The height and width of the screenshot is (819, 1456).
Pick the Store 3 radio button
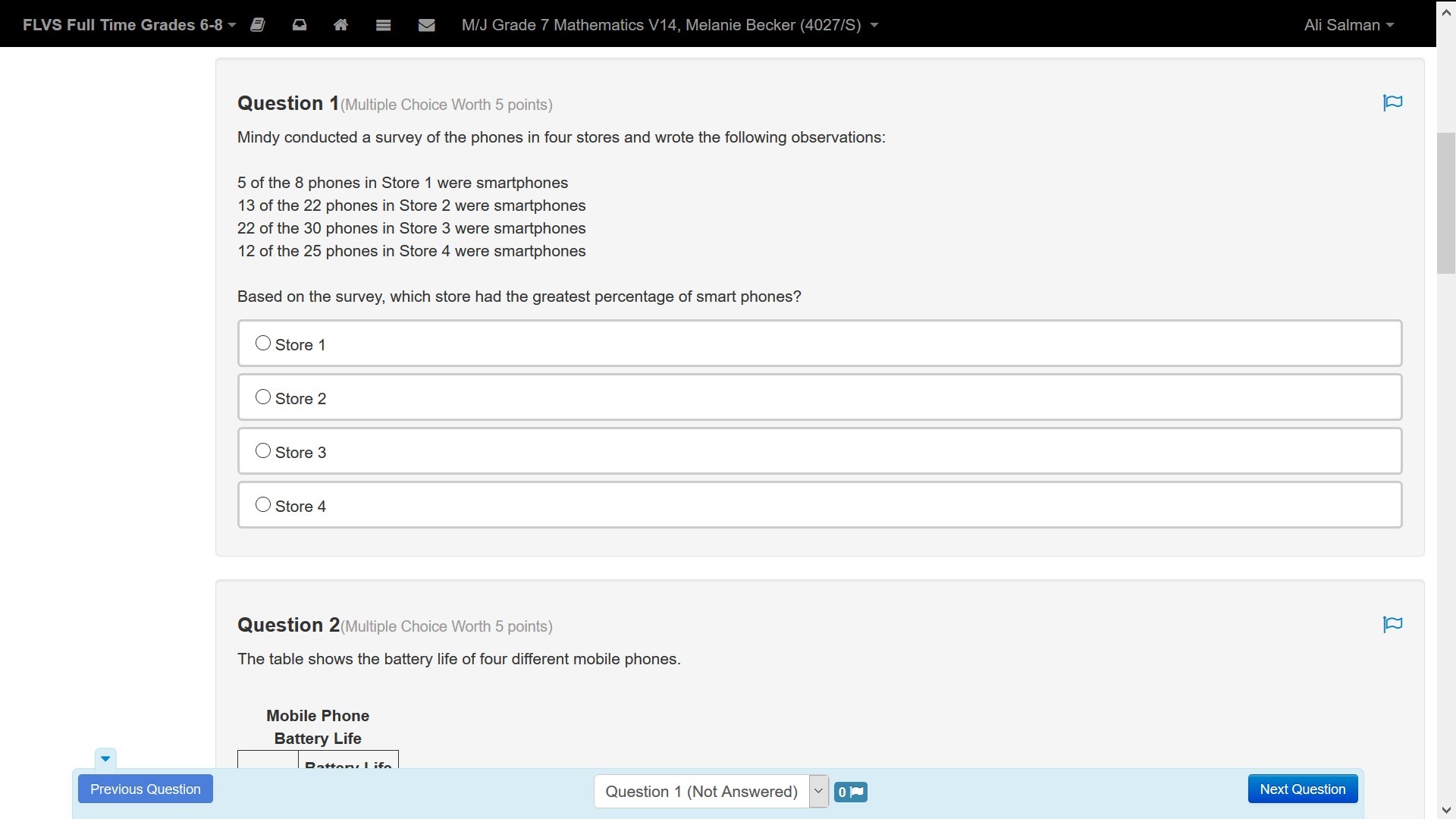point(263,451)
